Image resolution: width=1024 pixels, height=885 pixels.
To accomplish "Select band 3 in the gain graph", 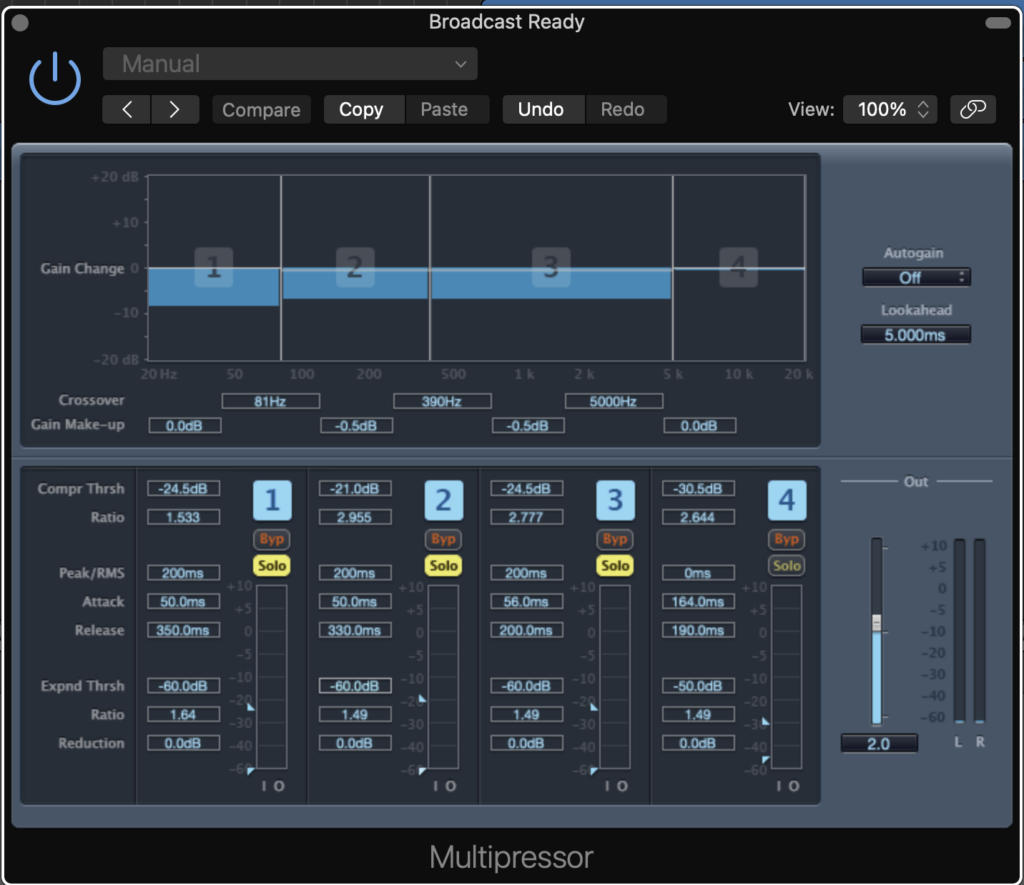I will (x=551, y=267).
